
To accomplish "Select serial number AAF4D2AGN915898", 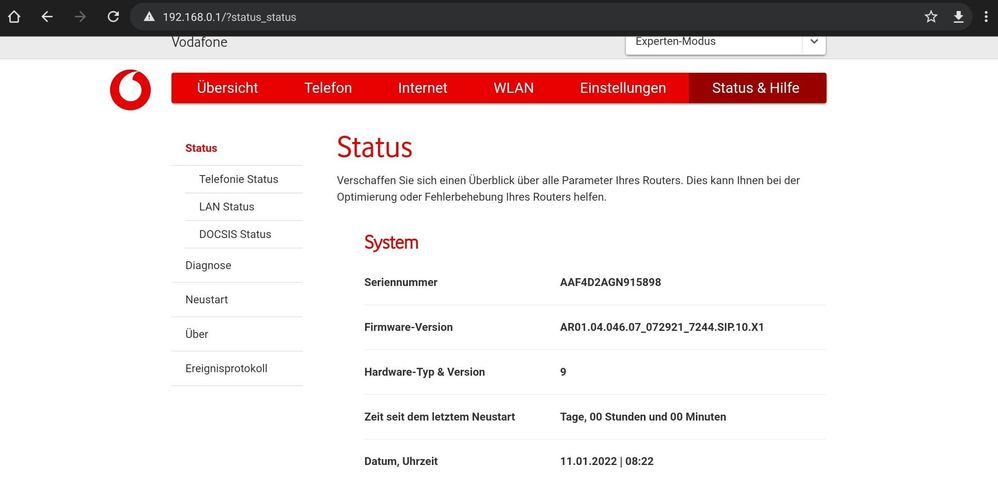I will pos(610,282).
